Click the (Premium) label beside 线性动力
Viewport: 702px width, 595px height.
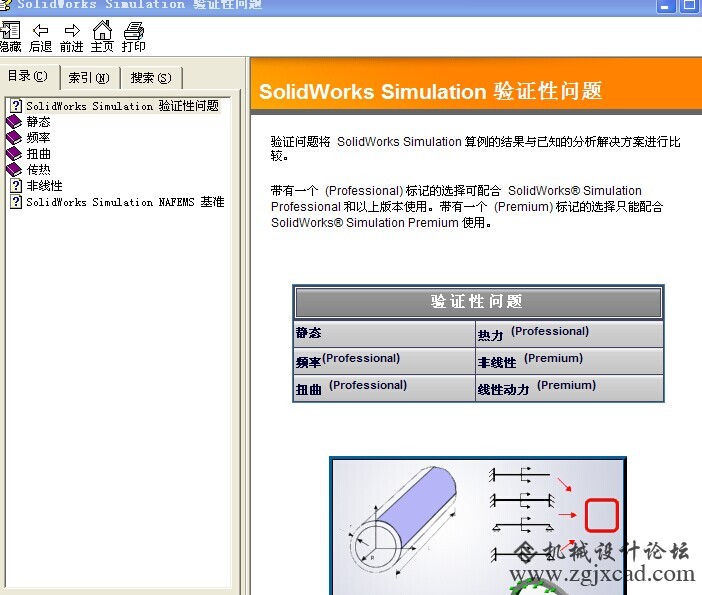pyautogui.click(x=566, y=385)
